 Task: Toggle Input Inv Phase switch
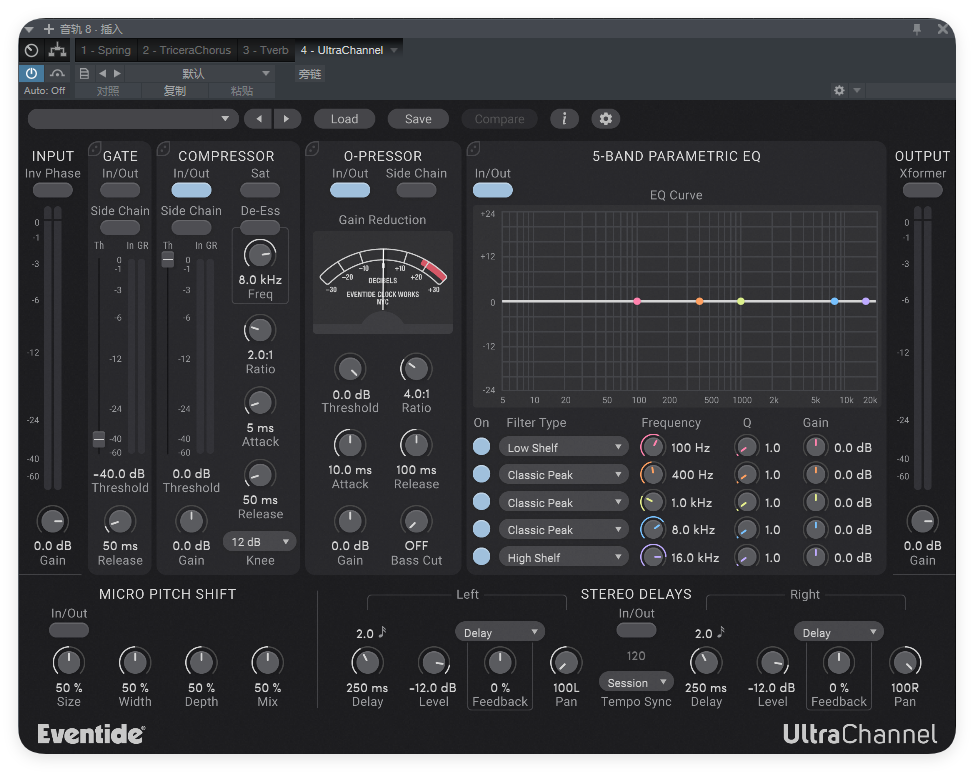click(x=53, y=190)
